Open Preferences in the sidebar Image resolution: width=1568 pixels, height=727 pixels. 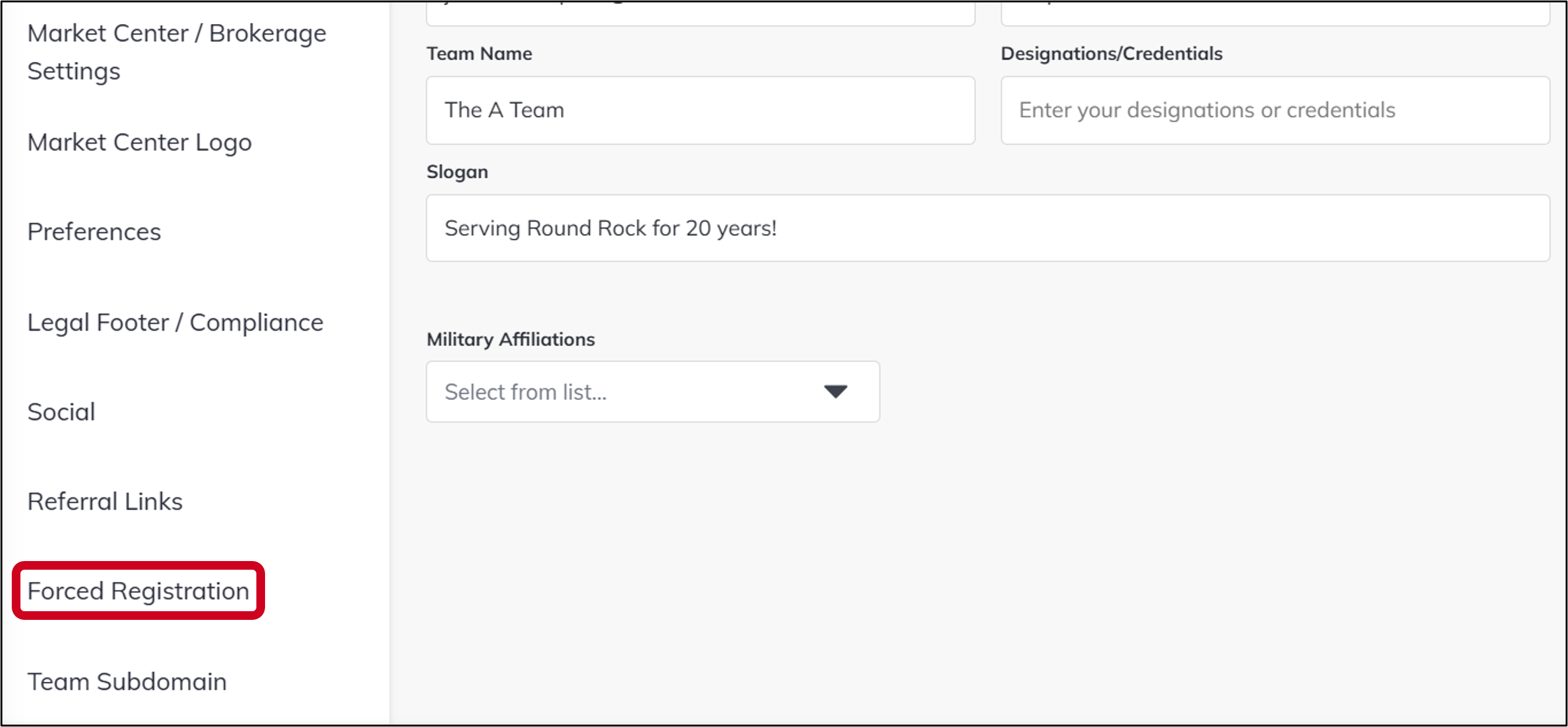[x=94, y=232]
